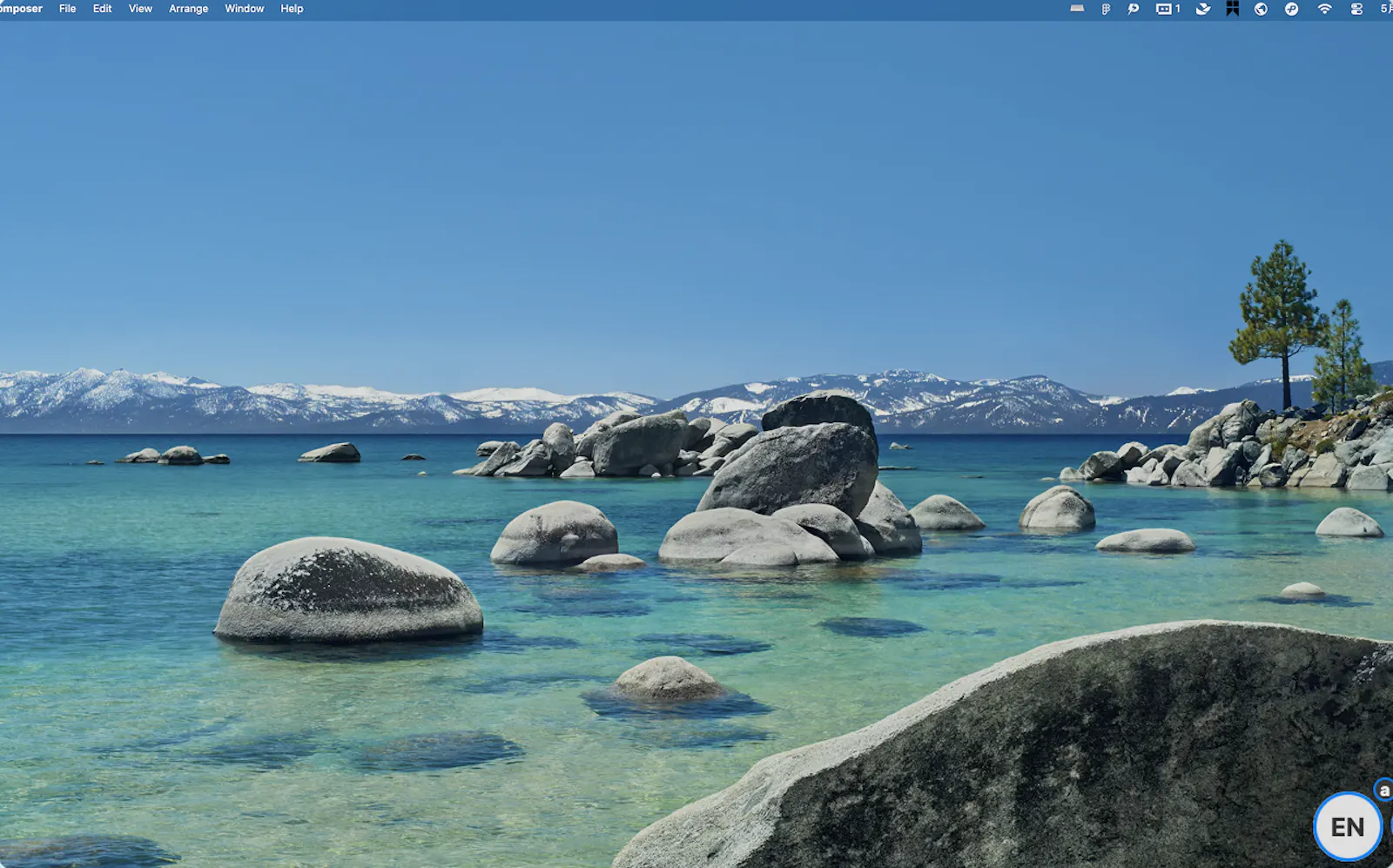Open the Wi-Fi status menu
Screen dimensions: 1393x868
point(1324,9)
